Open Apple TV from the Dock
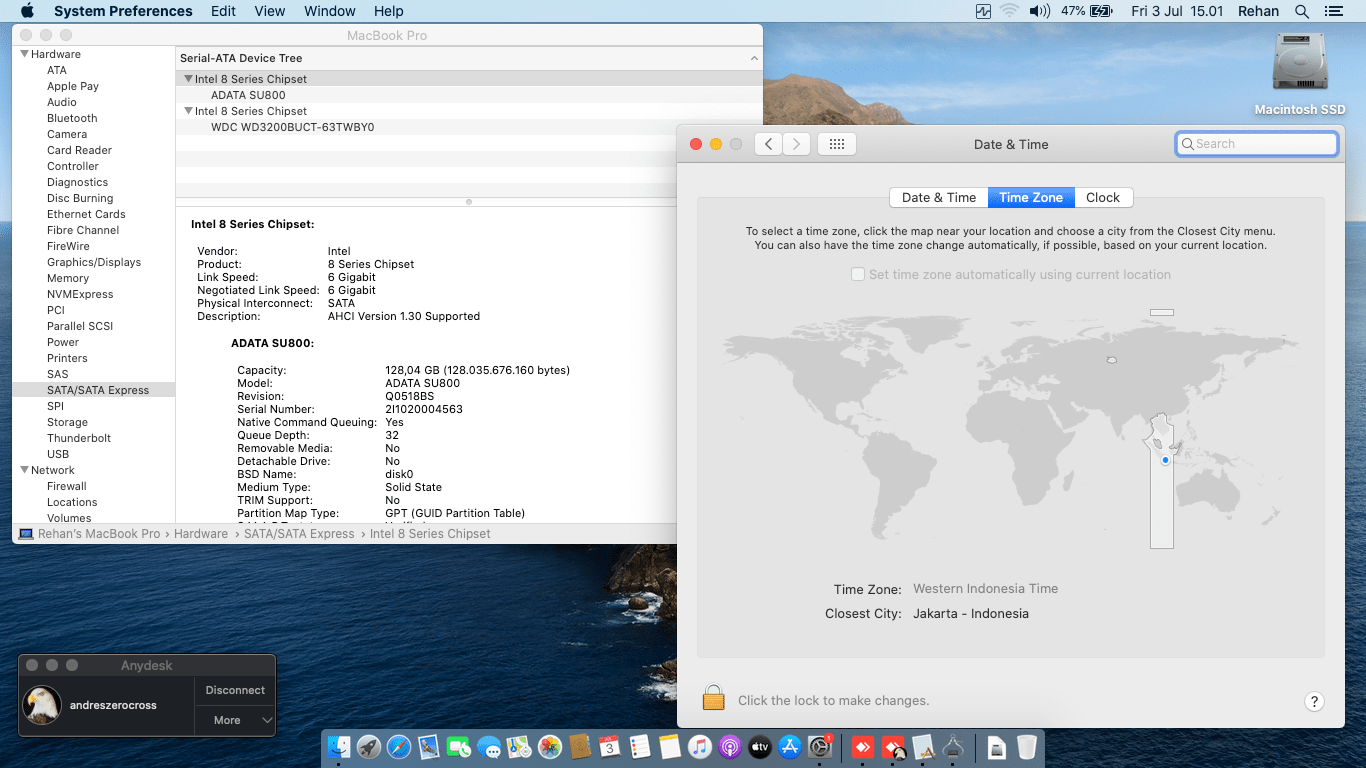 pos(760,746)
